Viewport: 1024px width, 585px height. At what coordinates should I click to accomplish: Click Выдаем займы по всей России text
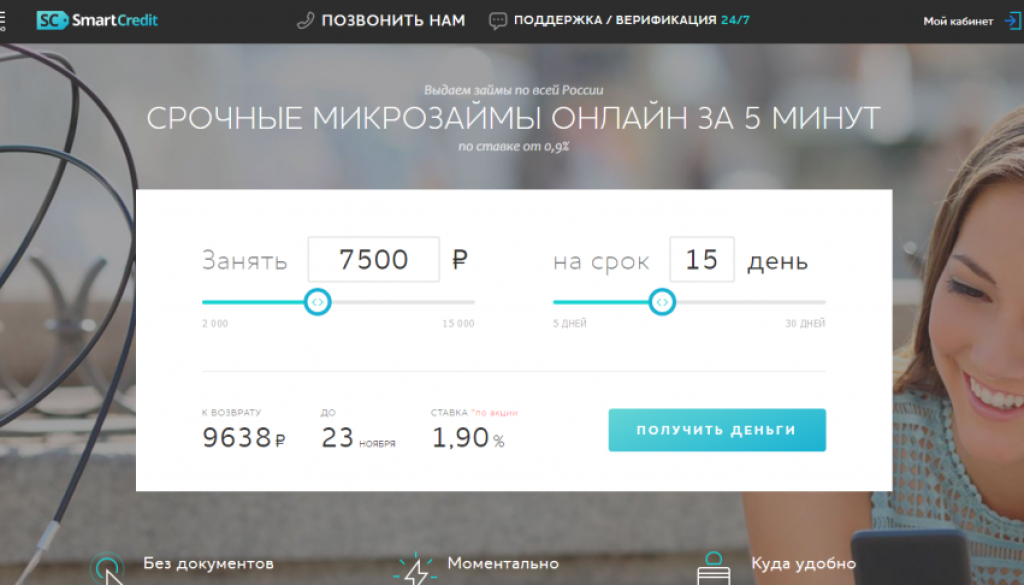pos(513,90)
